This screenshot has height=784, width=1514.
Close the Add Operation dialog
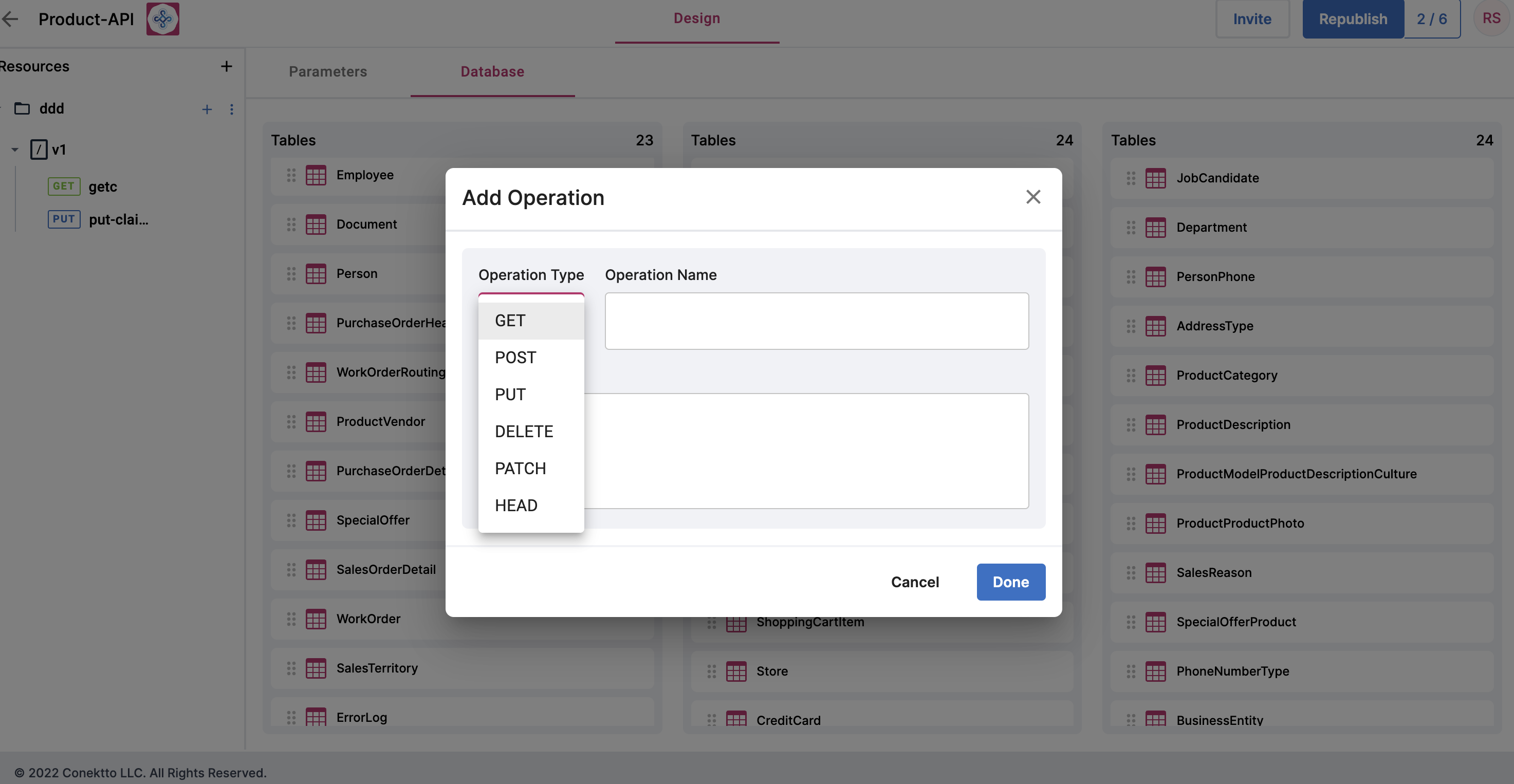1032,197
